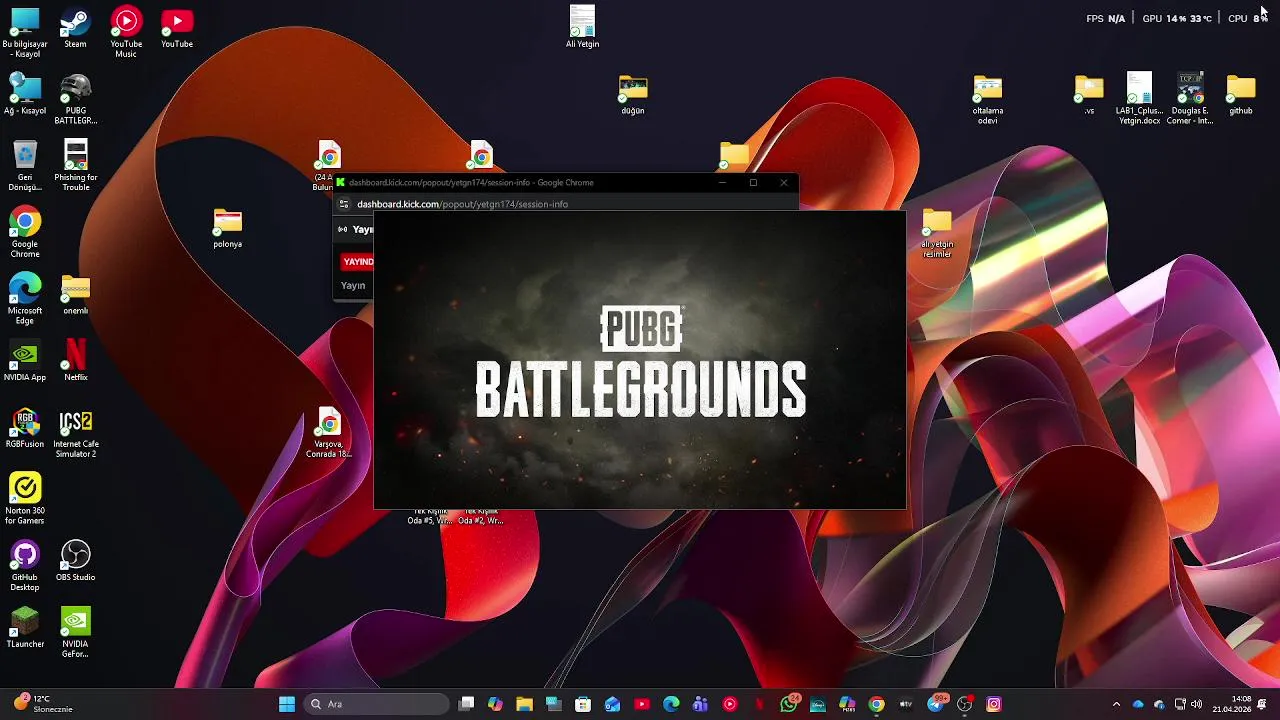Open the network status tray icon
The height and width of the screenshot is (720, 1280).
(x=1180, y=704)
